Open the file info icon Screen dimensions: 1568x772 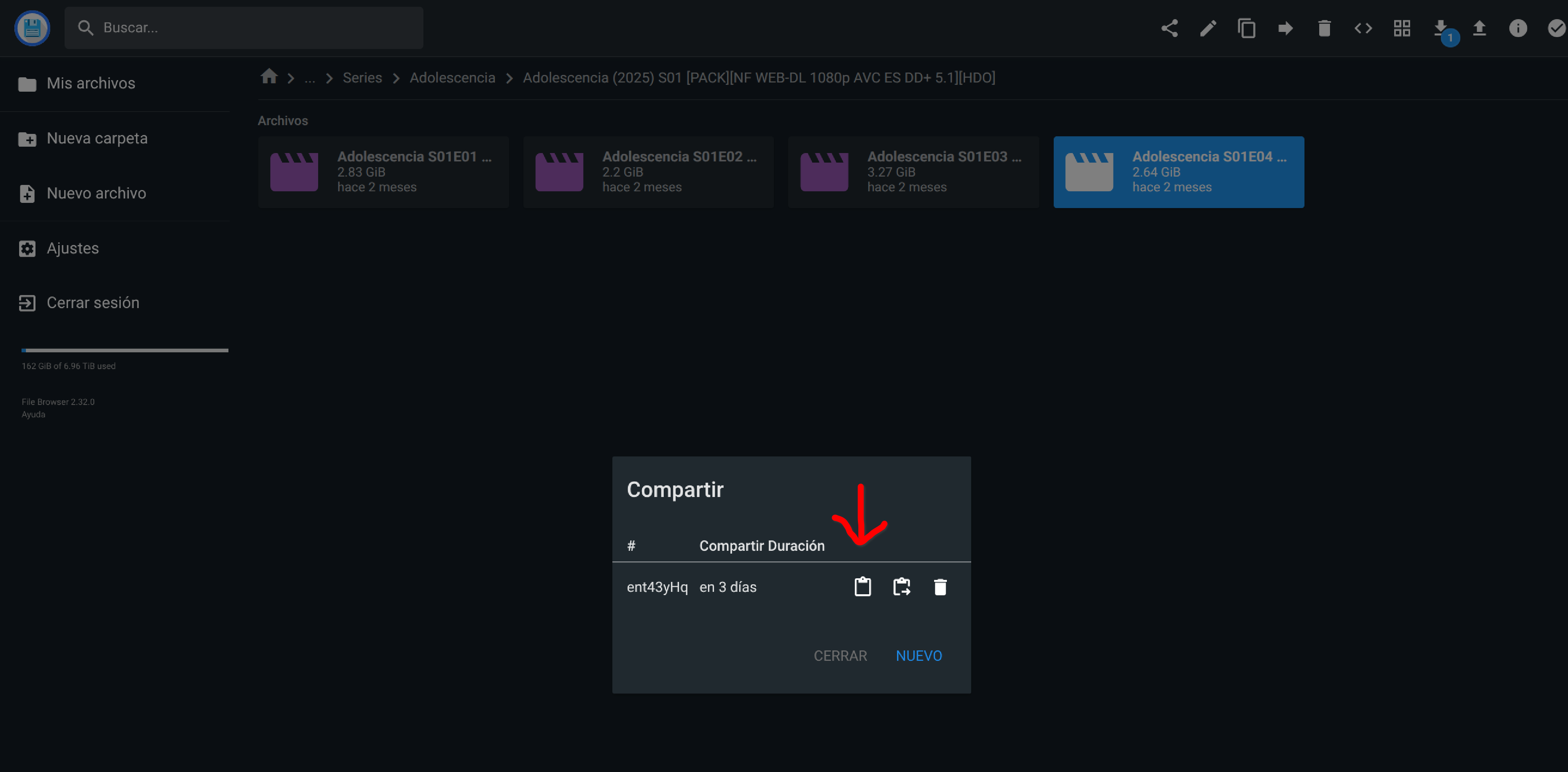pos(1518,28)
